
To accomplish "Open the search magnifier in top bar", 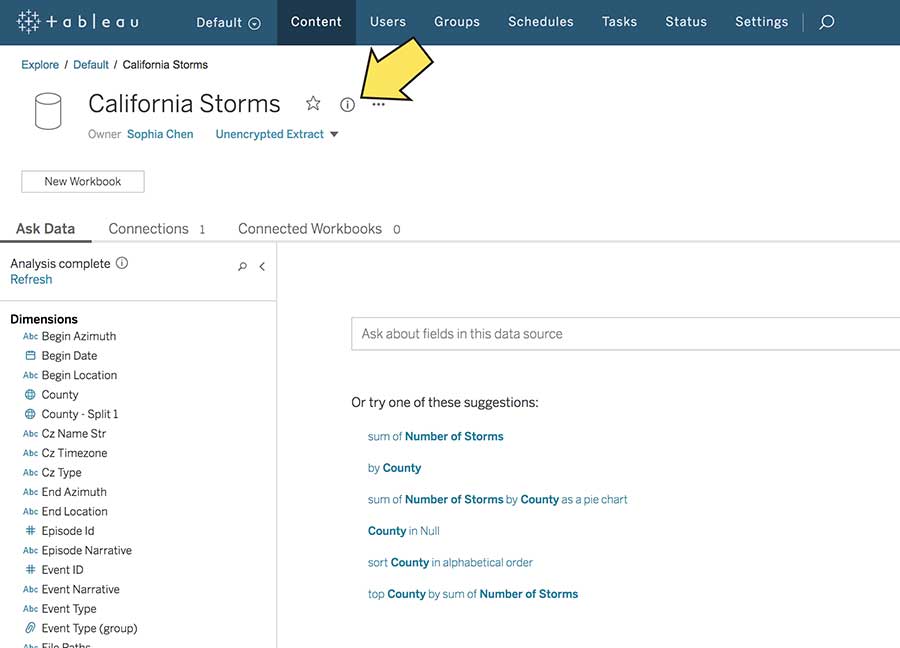I will pos(827,22).
